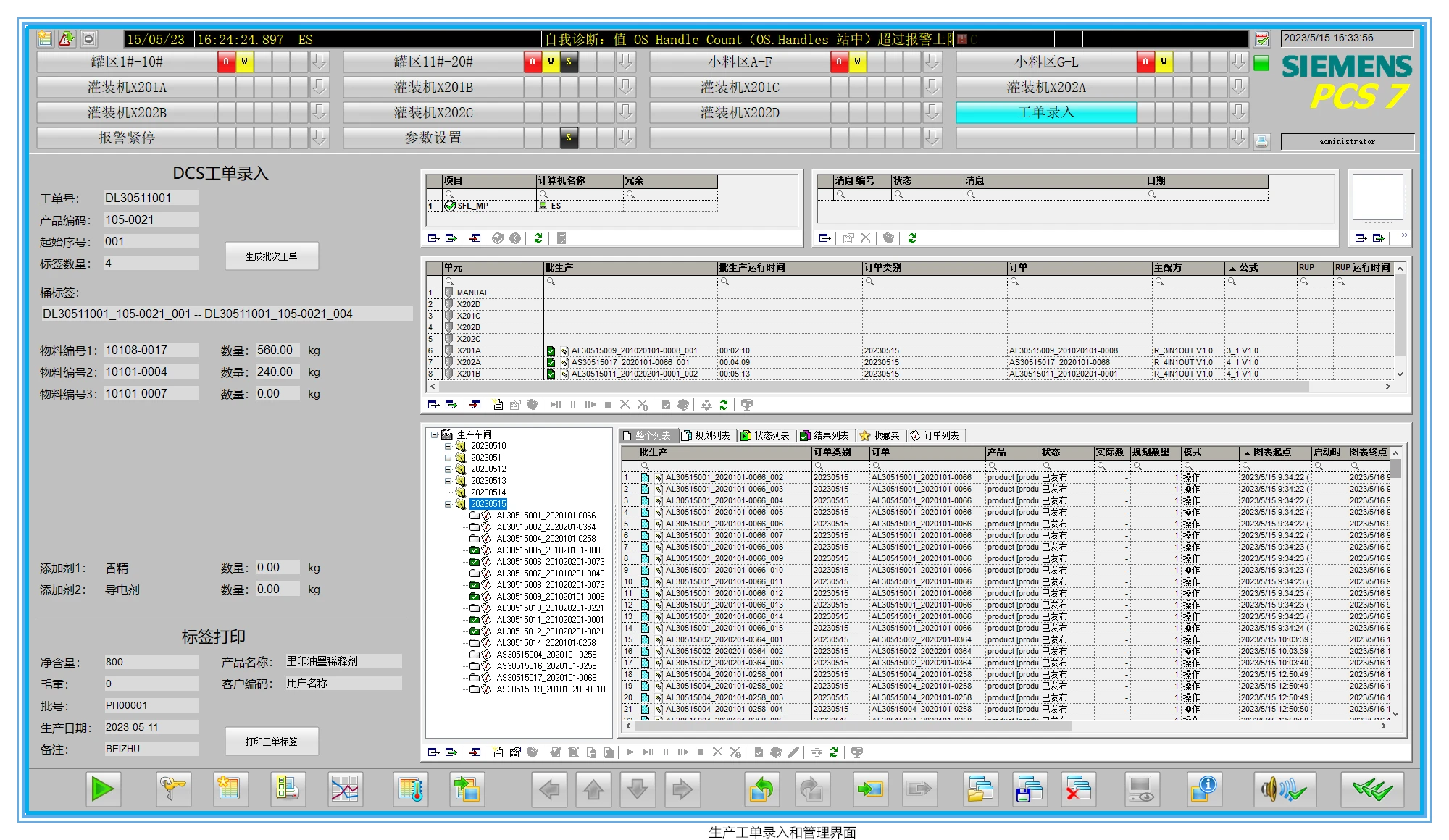Expand the 20230510 folder in tree
This screenshot has height=840, width=1449.
[x=448, y=446]
